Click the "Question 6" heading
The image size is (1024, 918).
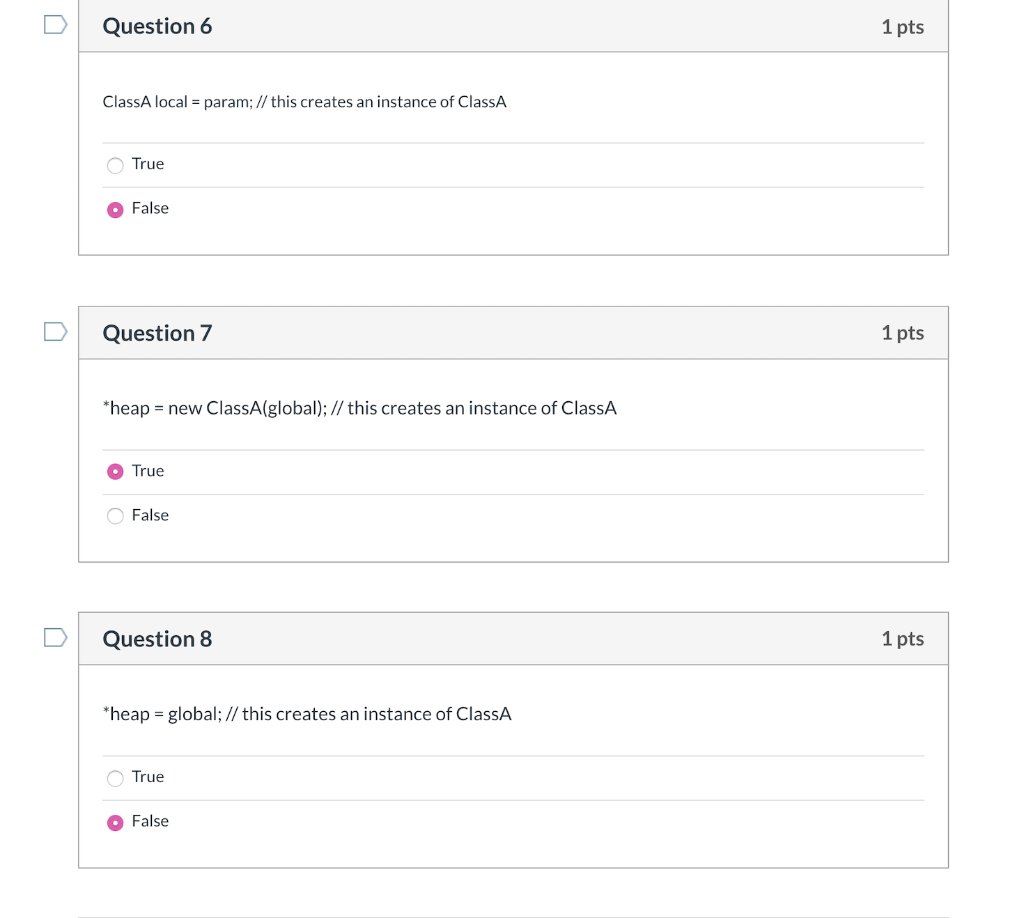tap(157, 27)
